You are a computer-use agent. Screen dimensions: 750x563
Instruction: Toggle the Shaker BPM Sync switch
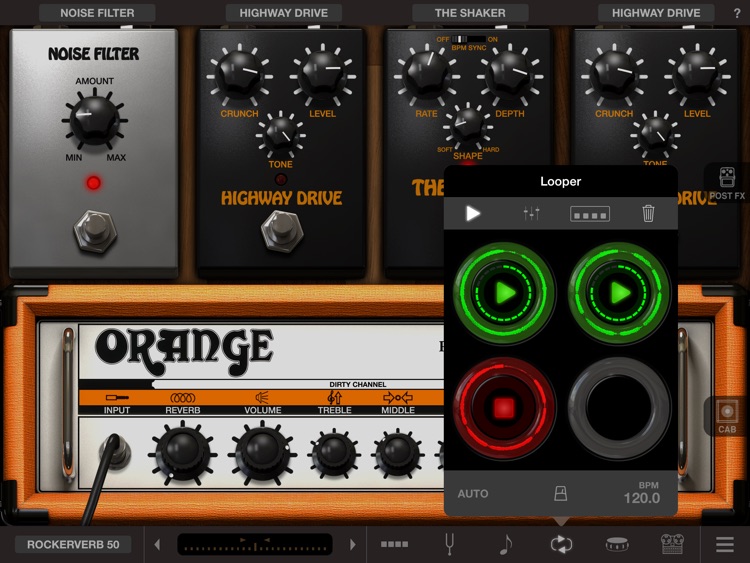coord(468,39)
